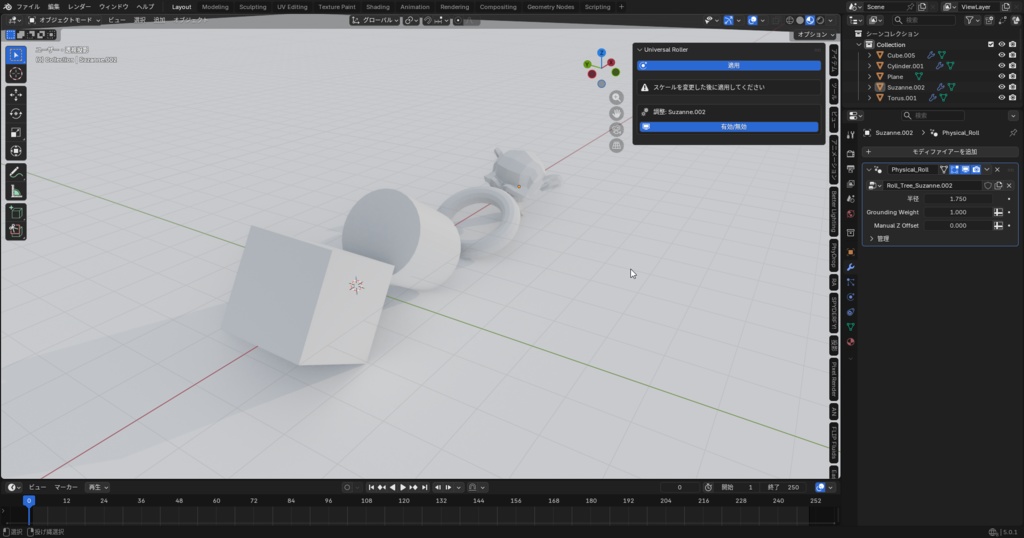1024x538 pixels.
Task: Toggle Physical_Roll edit mode display
Action: tap(954, 170)
